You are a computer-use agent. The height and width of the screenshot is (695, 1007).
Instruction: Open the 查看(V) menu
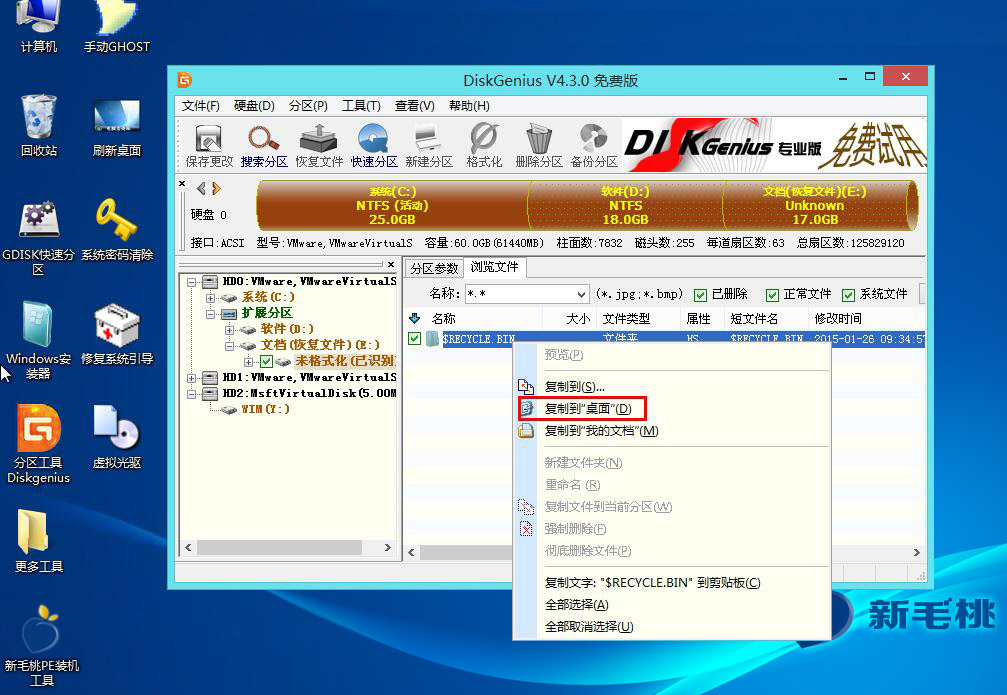click(414, 105)
